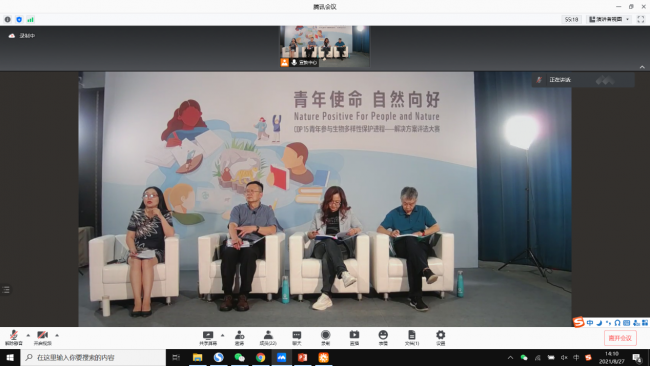Open the members list (22)
The image size is (650, 366).
point(268,337)
